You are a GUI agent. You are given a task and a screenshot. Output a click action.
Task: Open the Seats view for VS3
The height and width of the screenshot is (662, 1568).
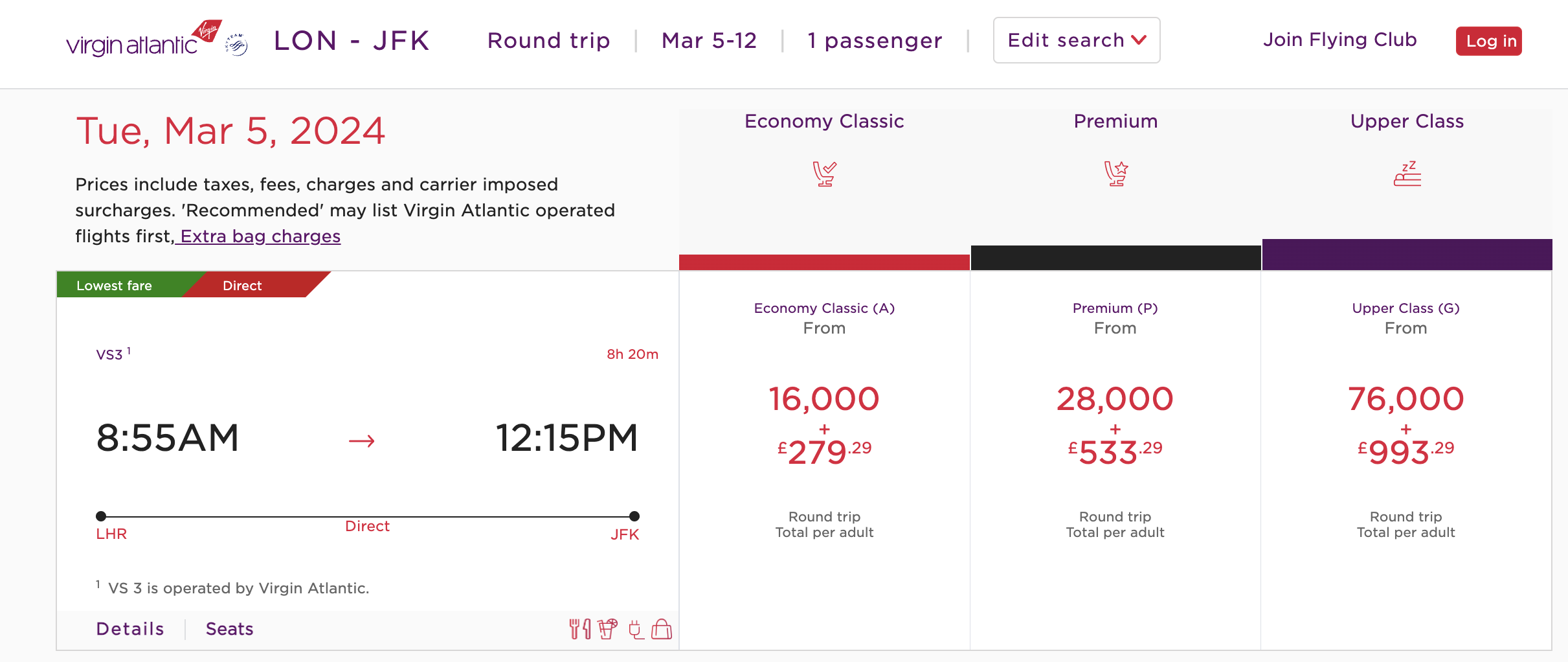(x=229, y=629)
